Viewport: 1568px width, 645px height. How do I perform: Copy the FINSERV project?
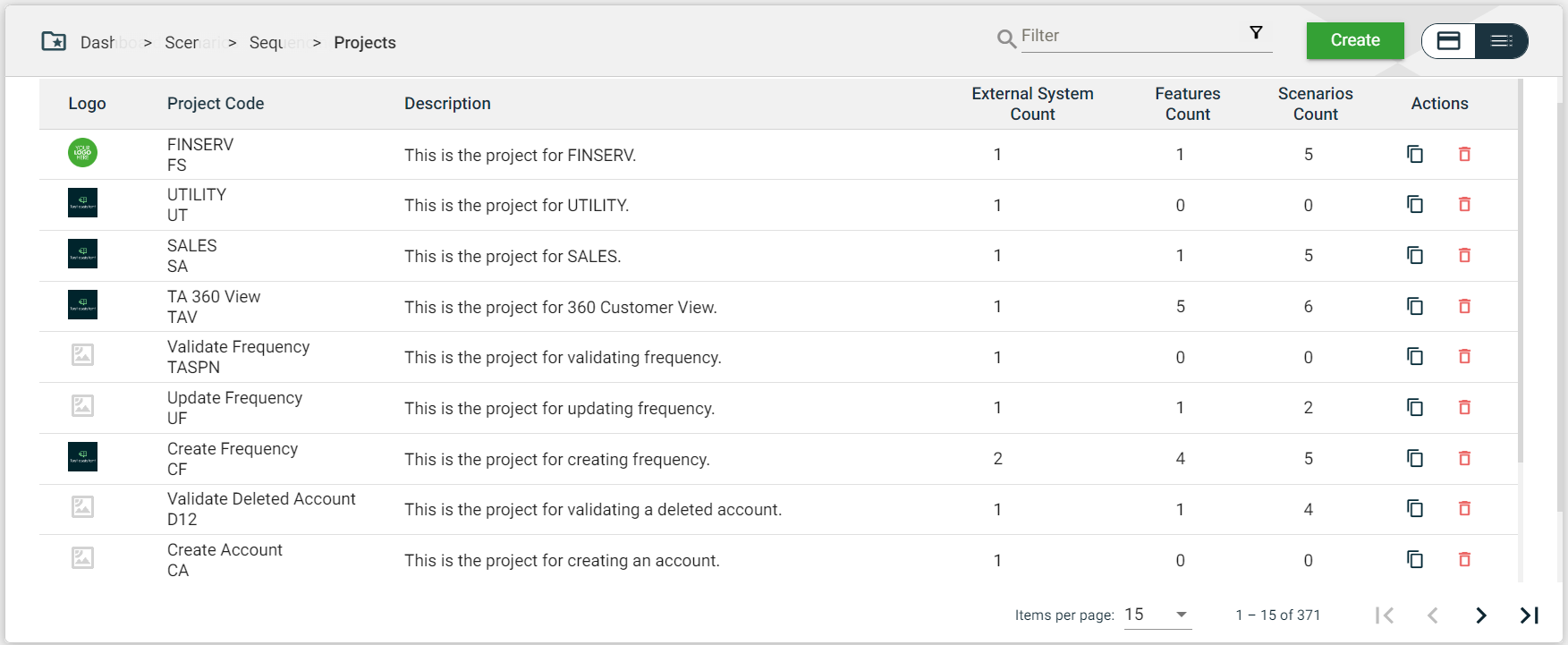[1415, 154]
